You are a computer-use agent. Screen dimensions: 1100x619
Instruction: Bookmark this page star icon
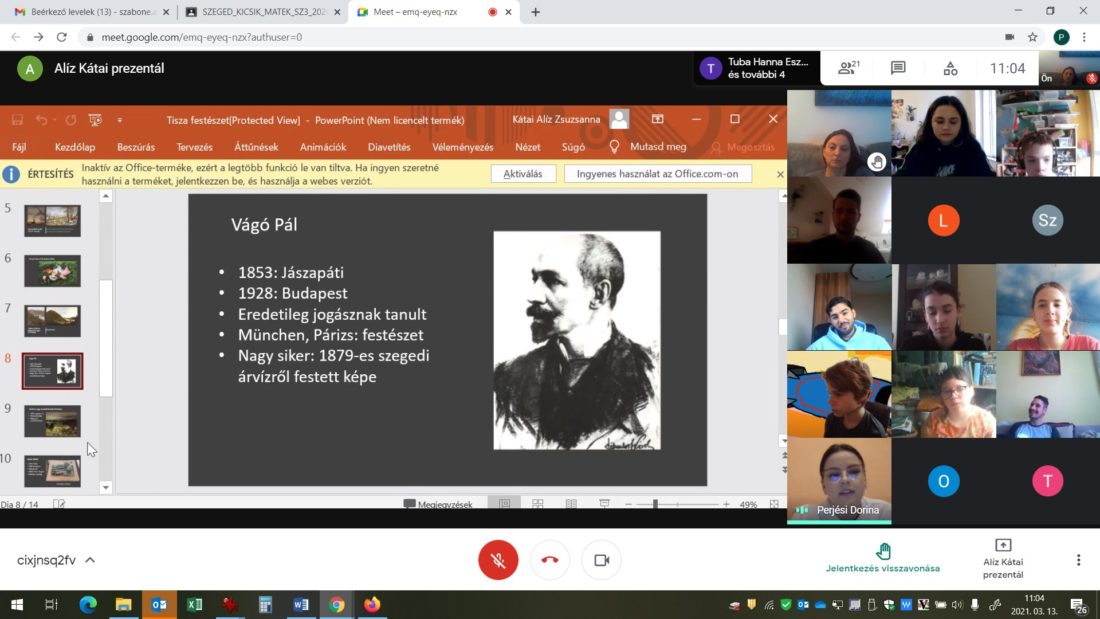click(x=1033, y=37)
